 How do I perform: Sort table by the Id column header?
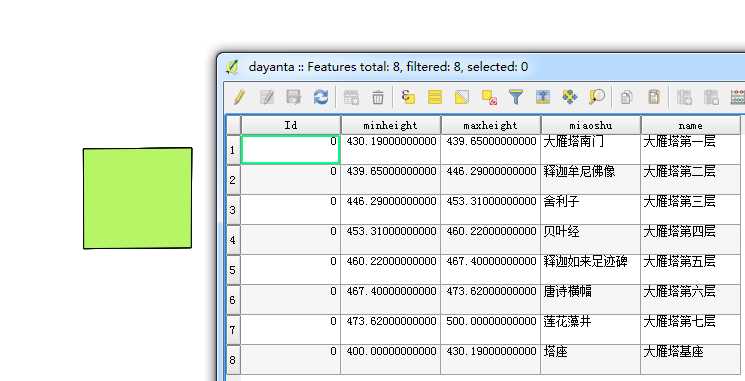point(291,125)
